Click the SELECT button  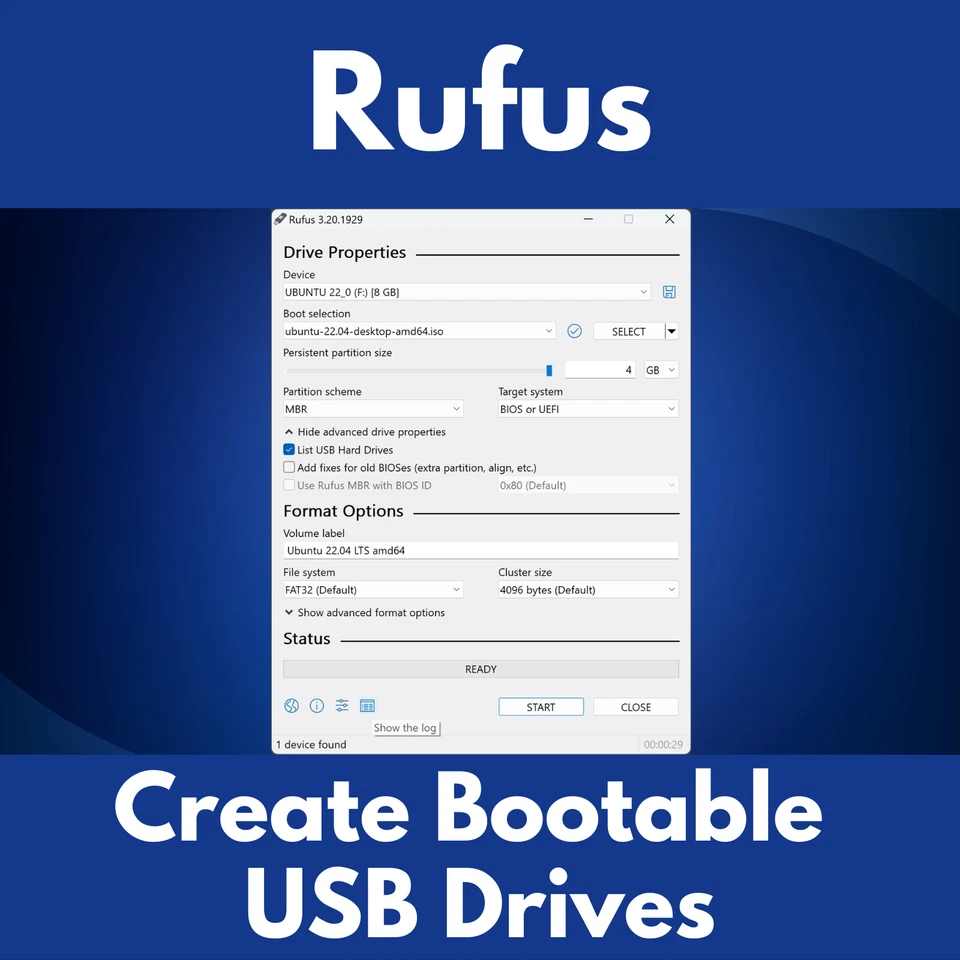click(x=629, y=331)
